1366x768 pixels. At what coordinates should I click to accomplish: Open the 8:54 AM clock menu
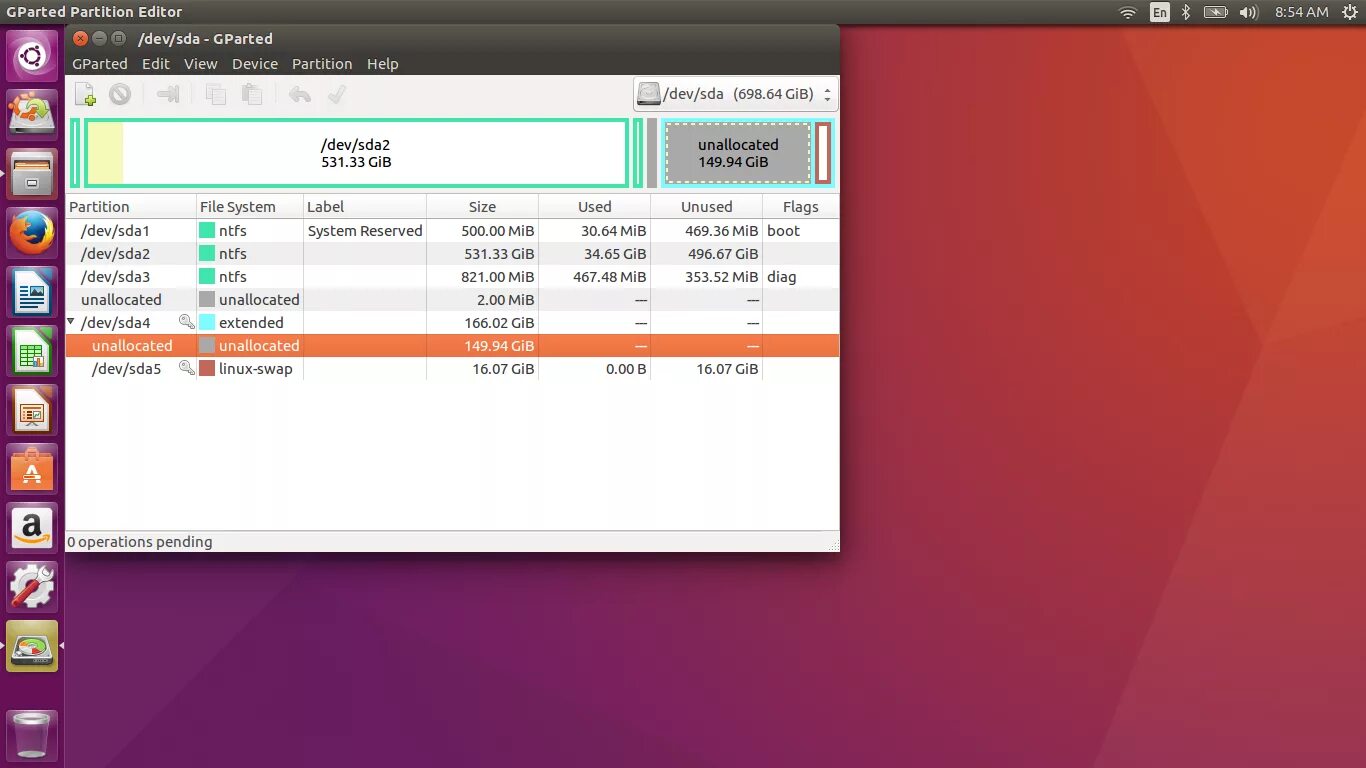[x=1301, y=12]
